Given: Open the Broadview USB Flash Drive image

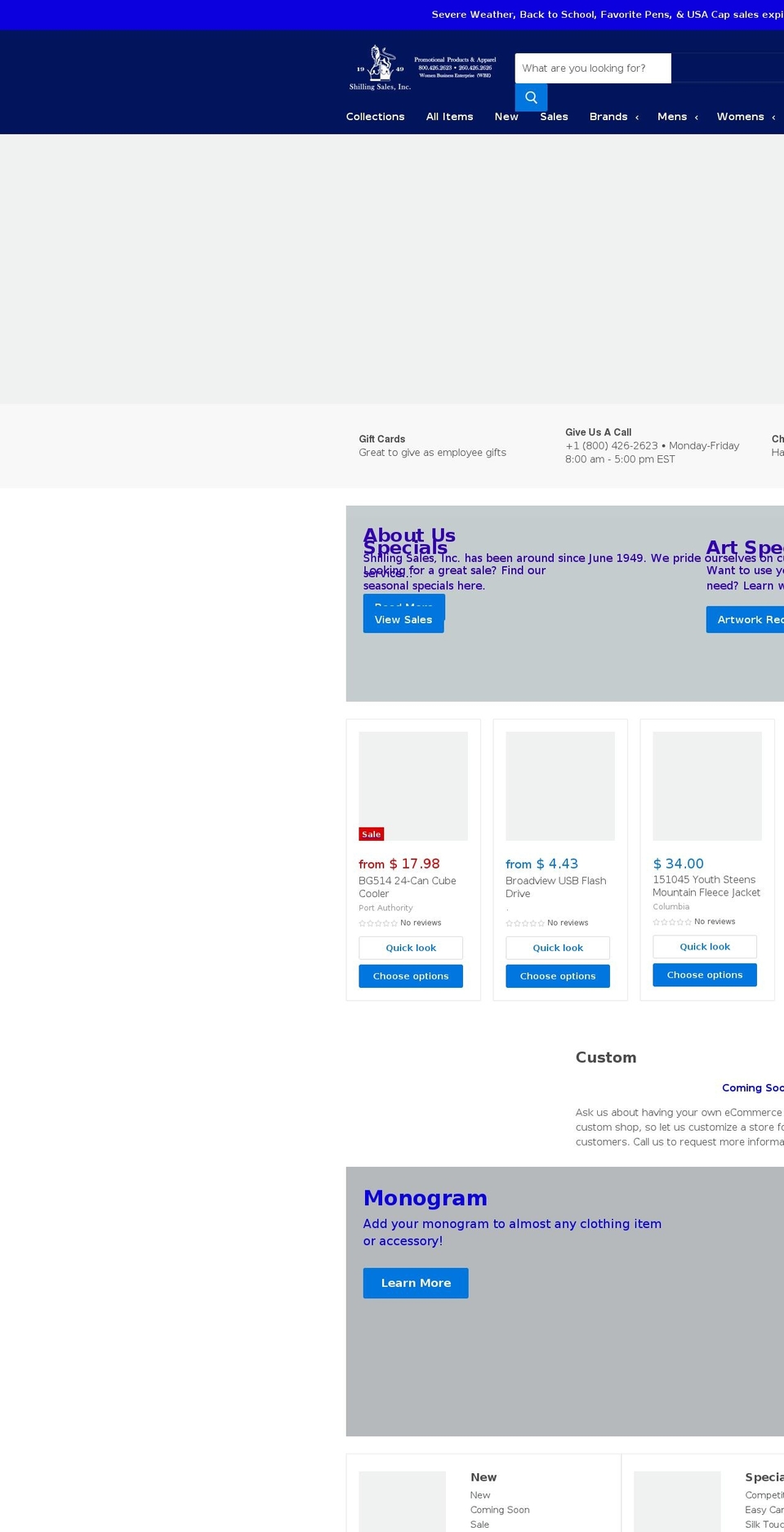Looking at the screenshot, I should point(560,786).
